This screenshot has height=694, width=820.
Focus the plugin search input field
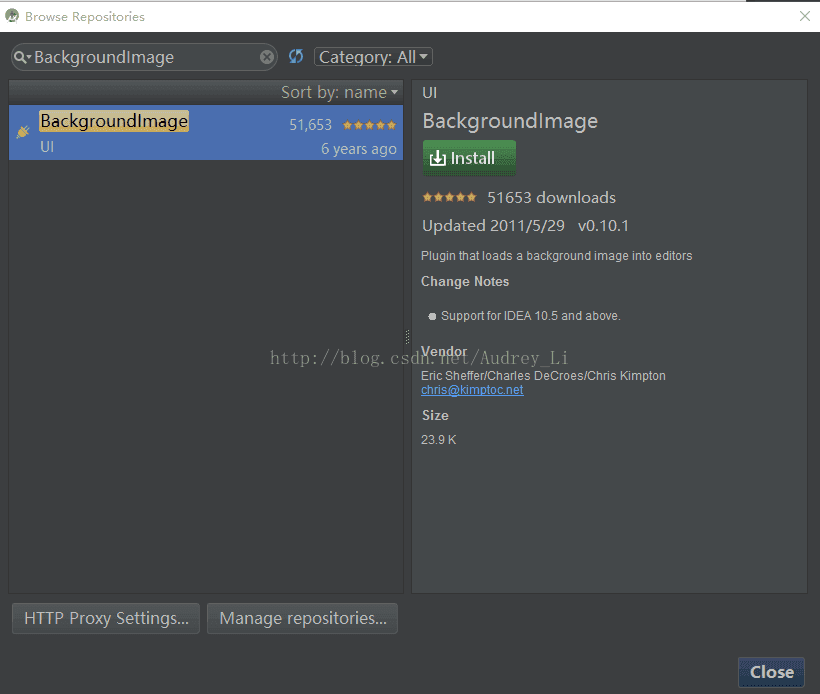click(145, 57)
